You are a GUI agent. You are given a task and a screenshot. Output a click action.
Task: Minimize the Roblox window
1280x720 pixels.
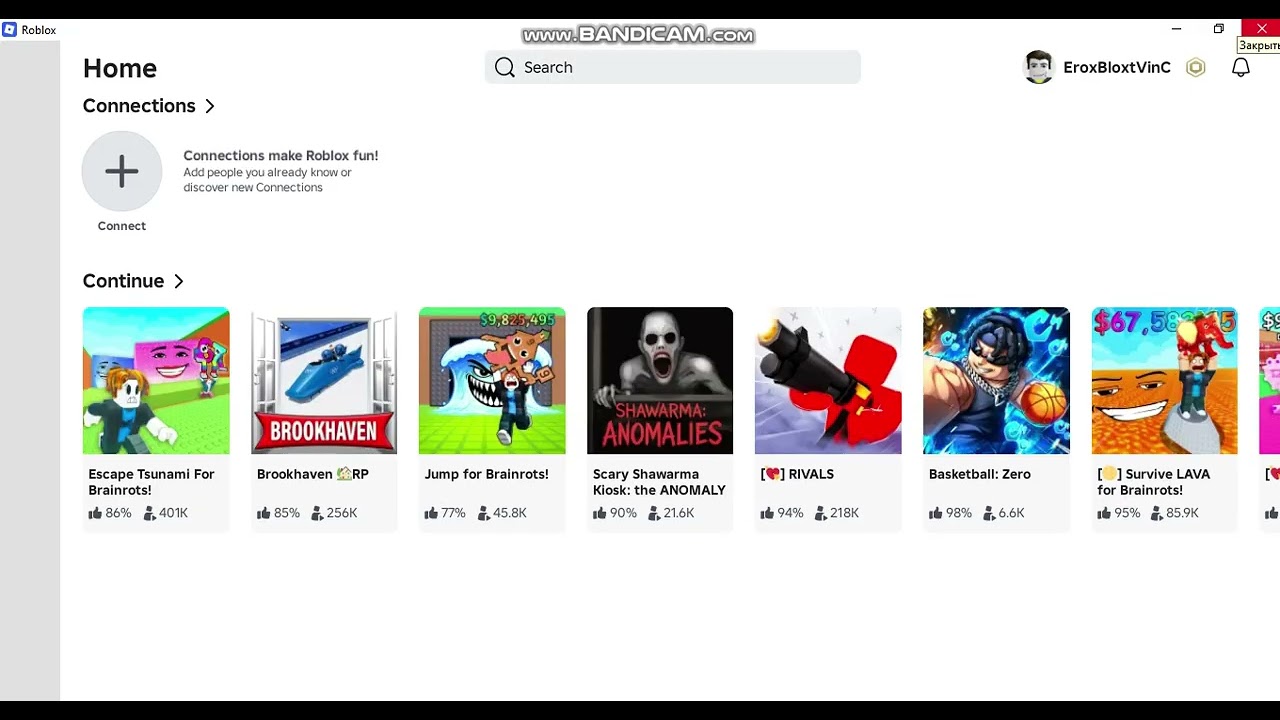point(1177,29)
